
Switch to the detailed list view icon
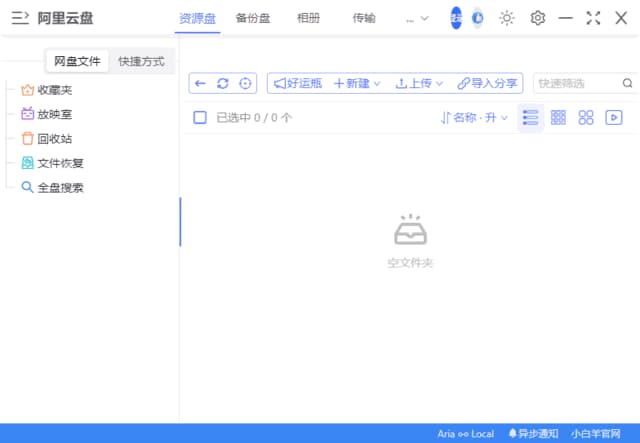(530, 118)
